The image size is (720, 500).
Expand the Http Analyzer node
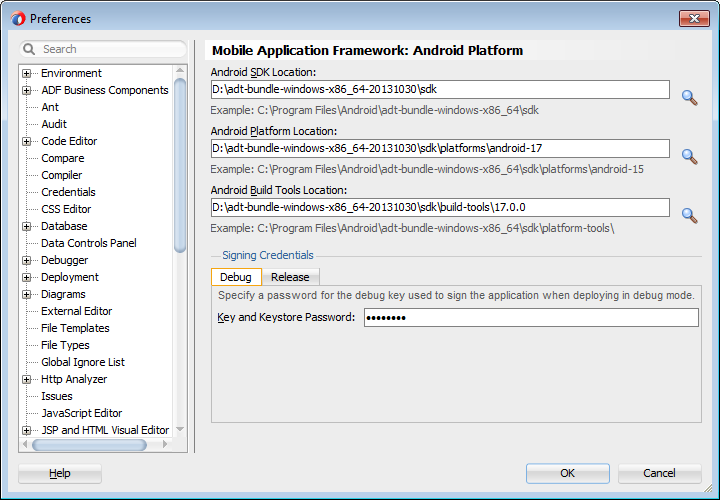pos(27,379)
